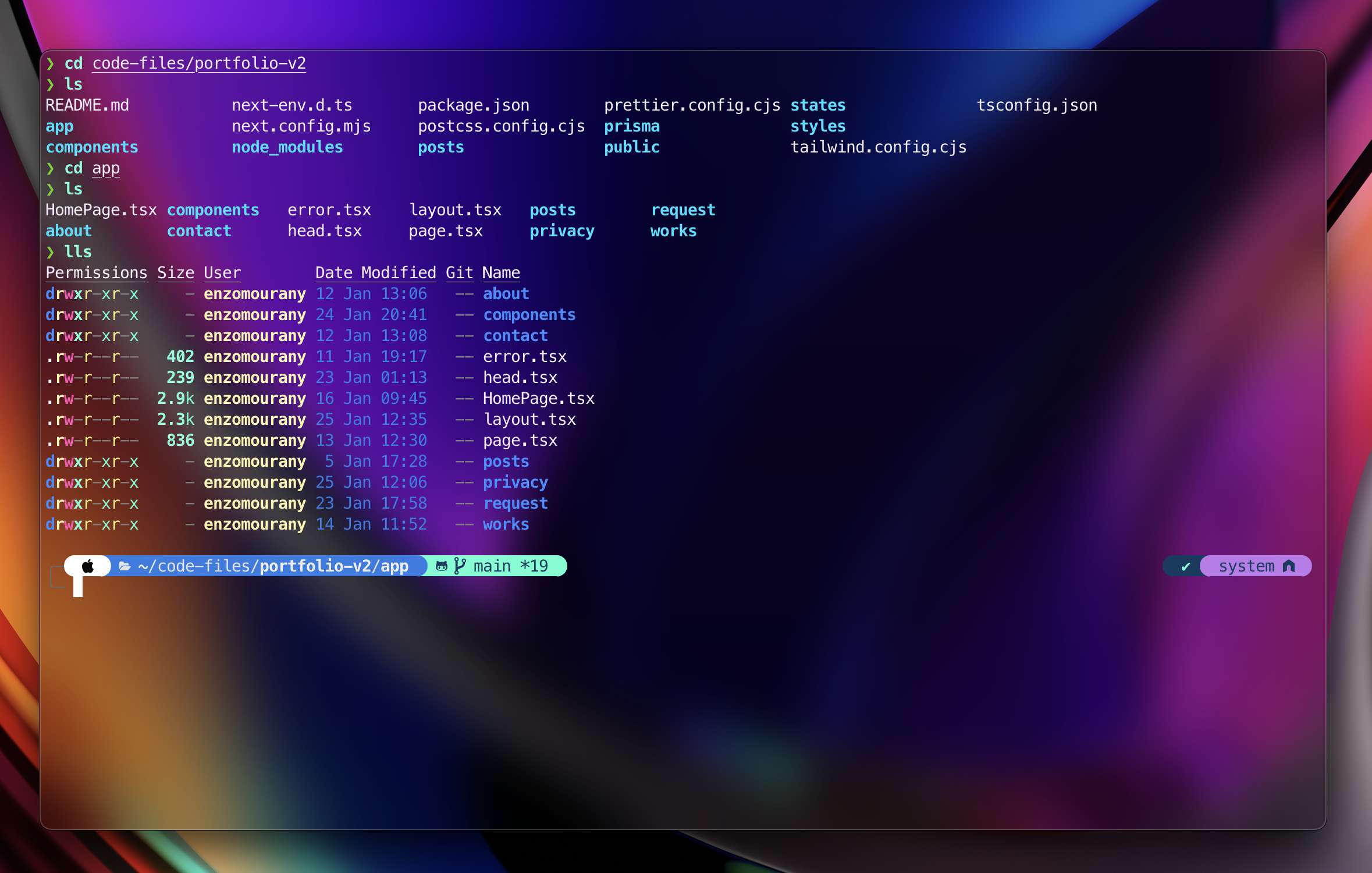Click the folder icon in prompt path
This screenshot has height=873, width=1372.
125,566
